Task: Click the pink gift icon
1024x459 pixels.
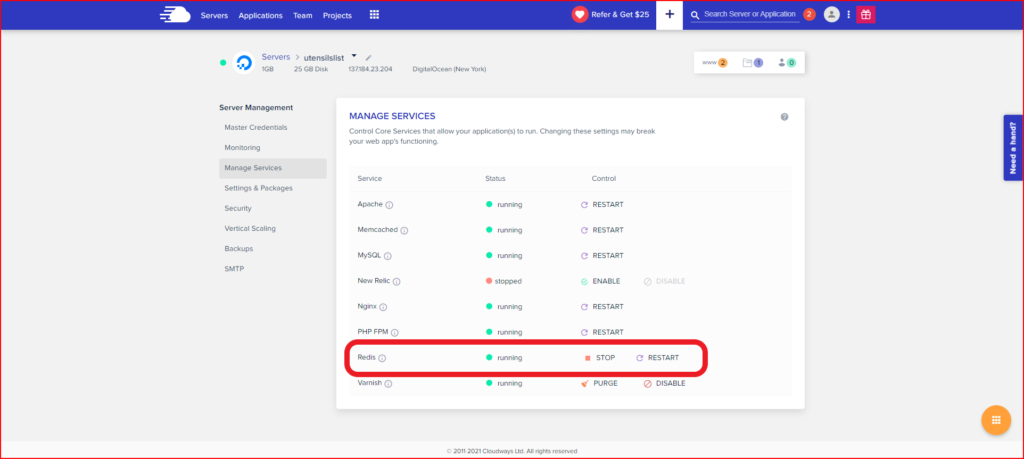Action: coord(866,14)
